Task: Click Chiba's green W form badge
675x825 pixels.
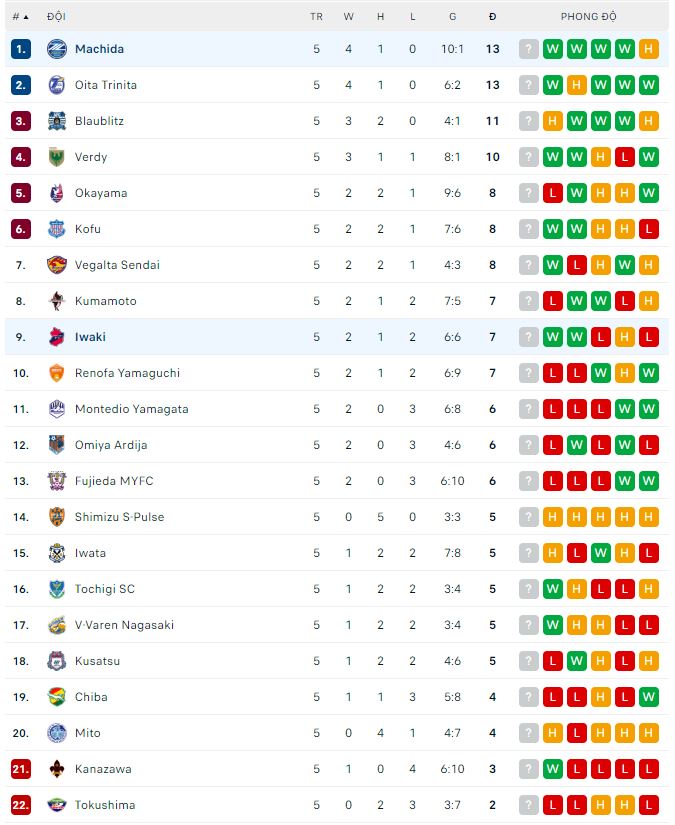Action: [x=649, y=697]
